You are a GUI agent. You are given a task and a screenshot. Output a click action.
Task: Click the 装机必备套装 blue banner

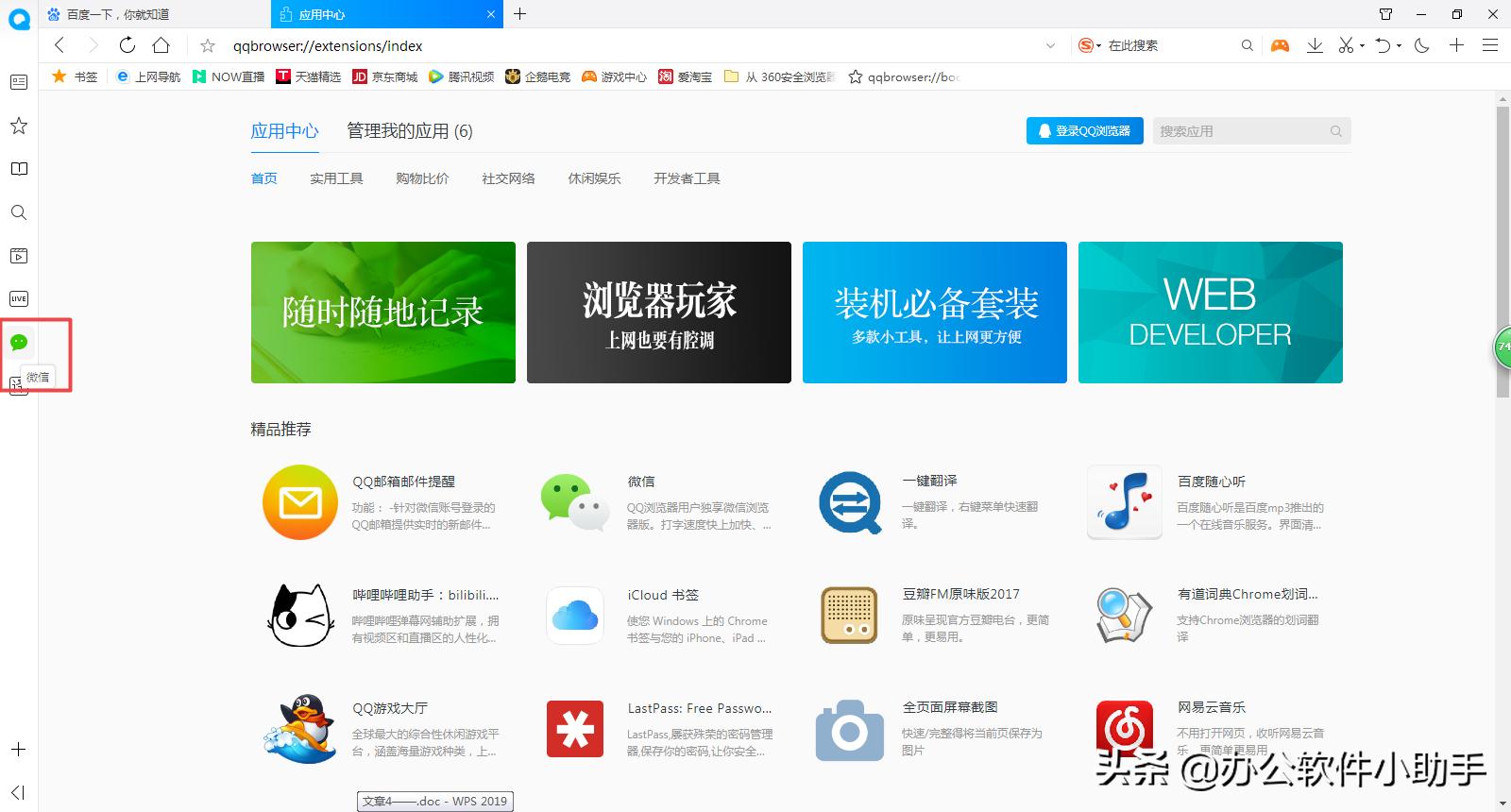[x=935, y=313]
